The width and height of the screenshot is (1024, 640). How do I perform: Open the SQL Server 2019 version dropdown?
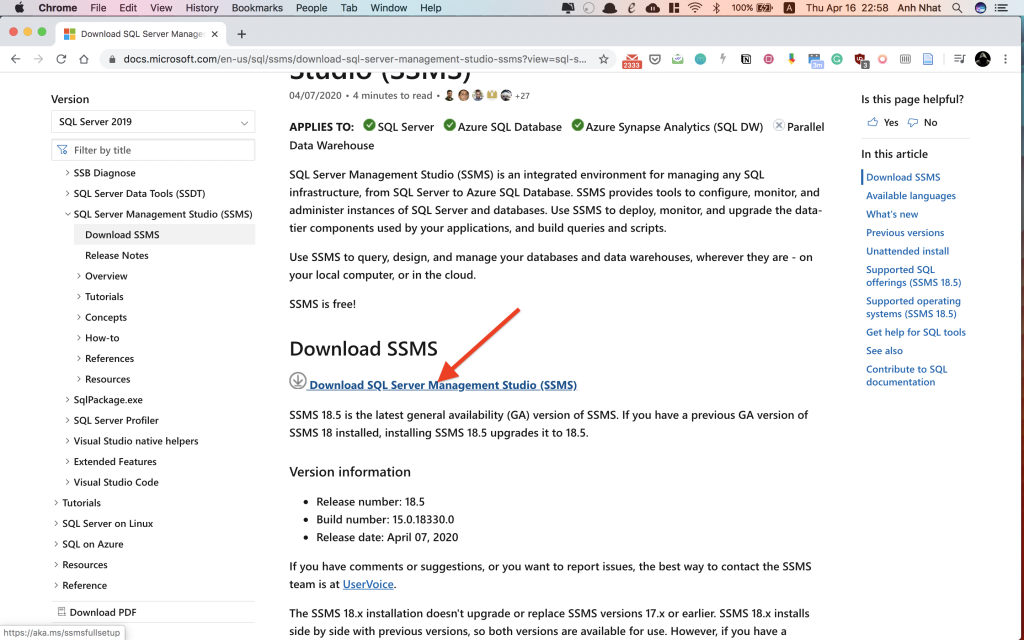click(153, 122)
